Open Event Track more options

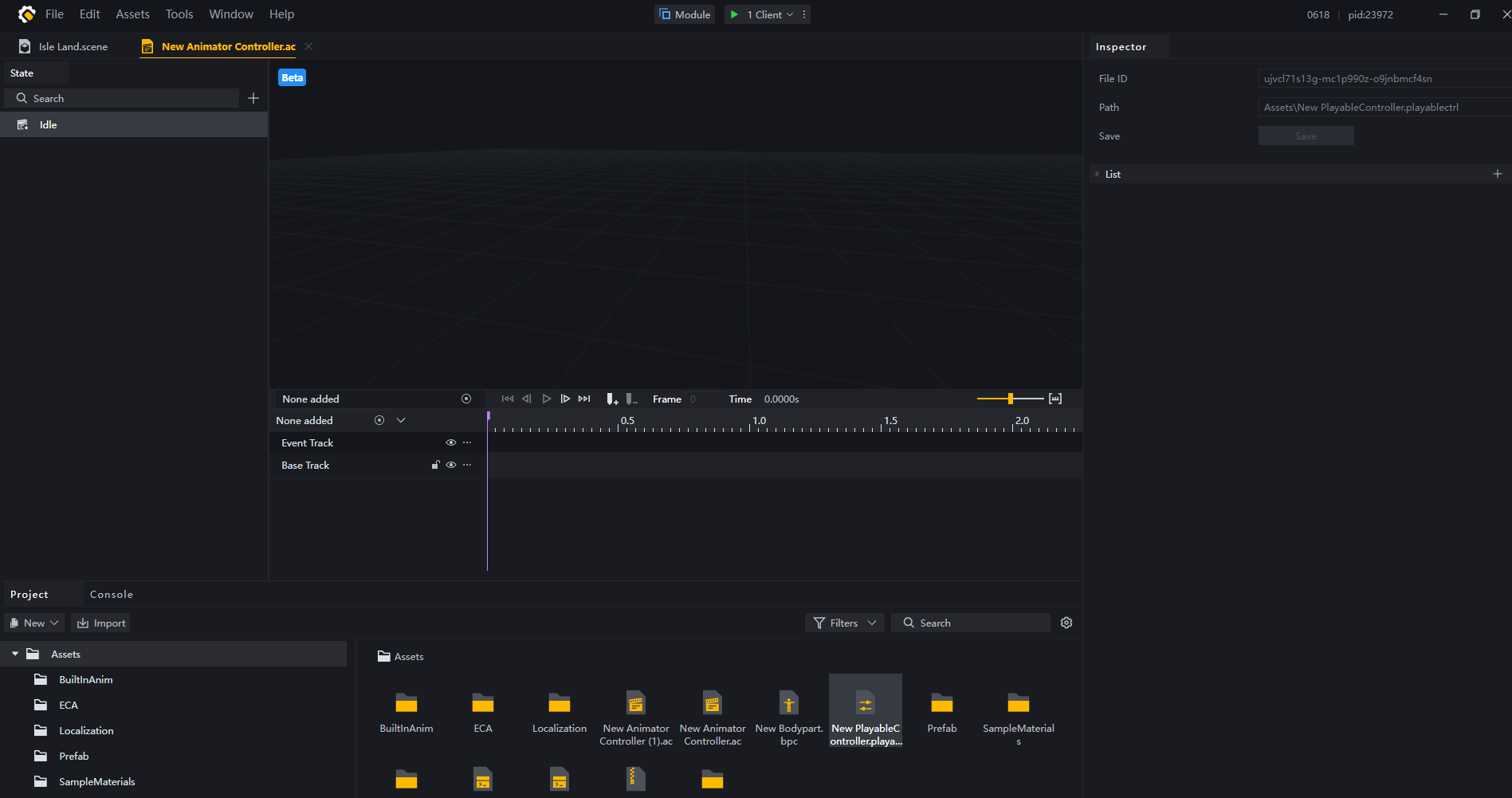click(467, 442)
